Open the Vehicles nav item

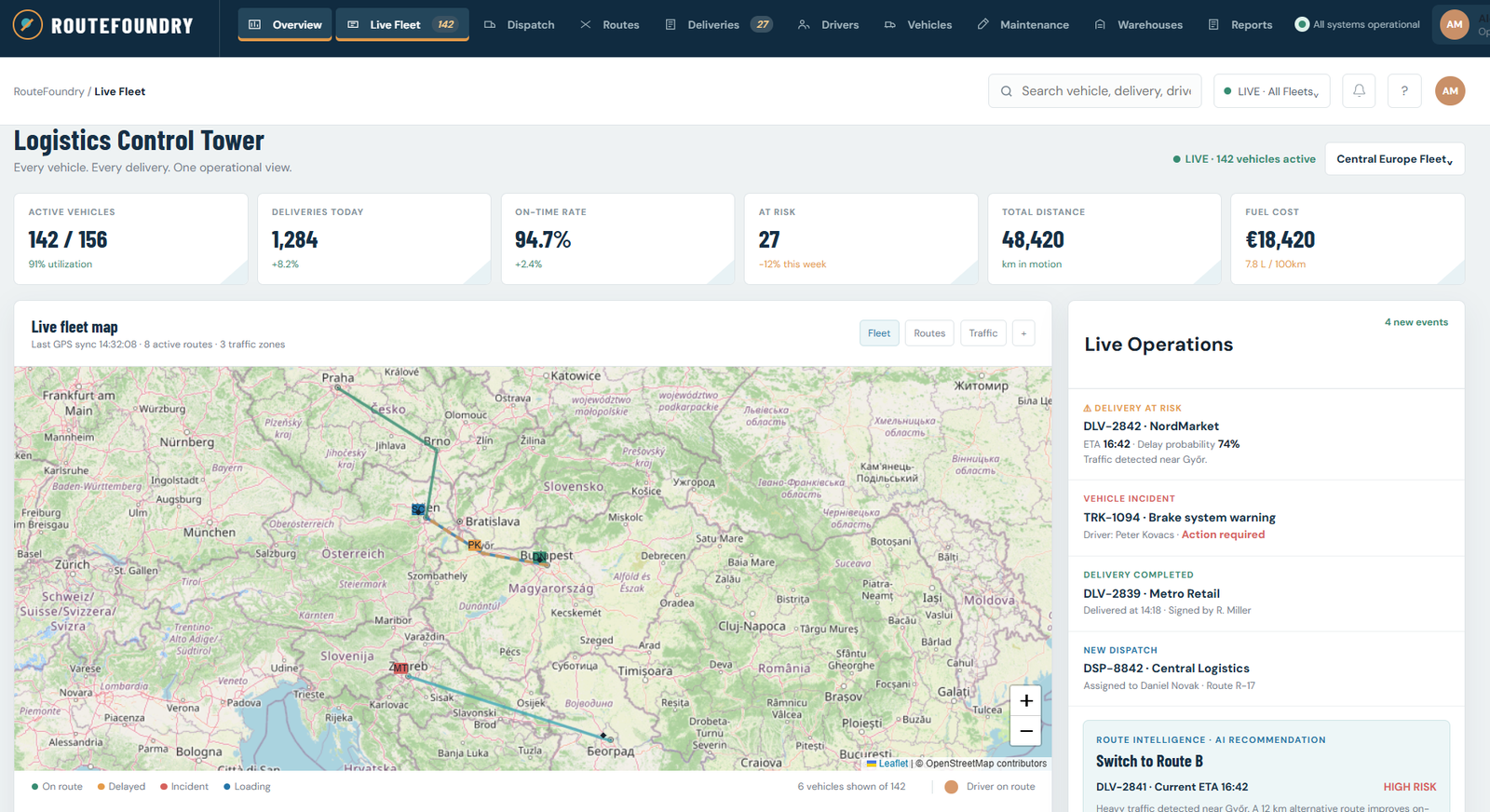918,24
